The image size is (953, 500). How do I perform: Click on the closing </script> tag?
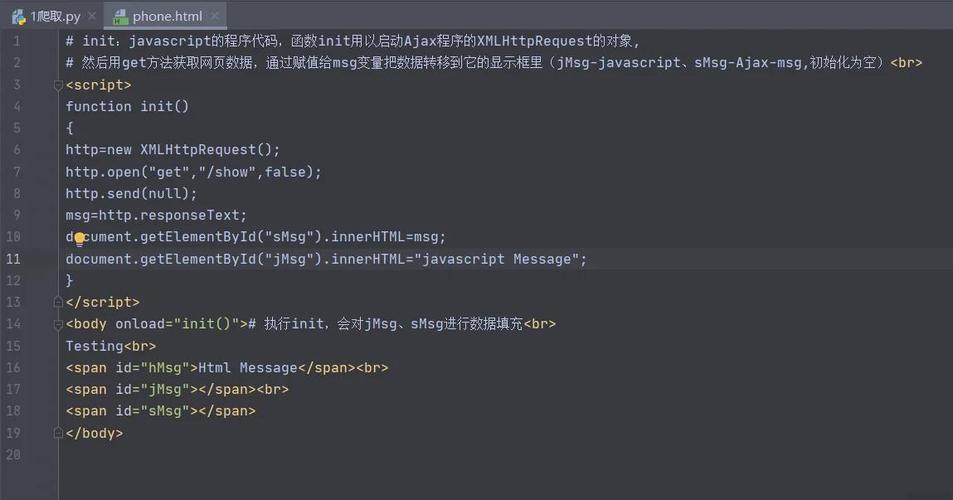tap(103, 302)
